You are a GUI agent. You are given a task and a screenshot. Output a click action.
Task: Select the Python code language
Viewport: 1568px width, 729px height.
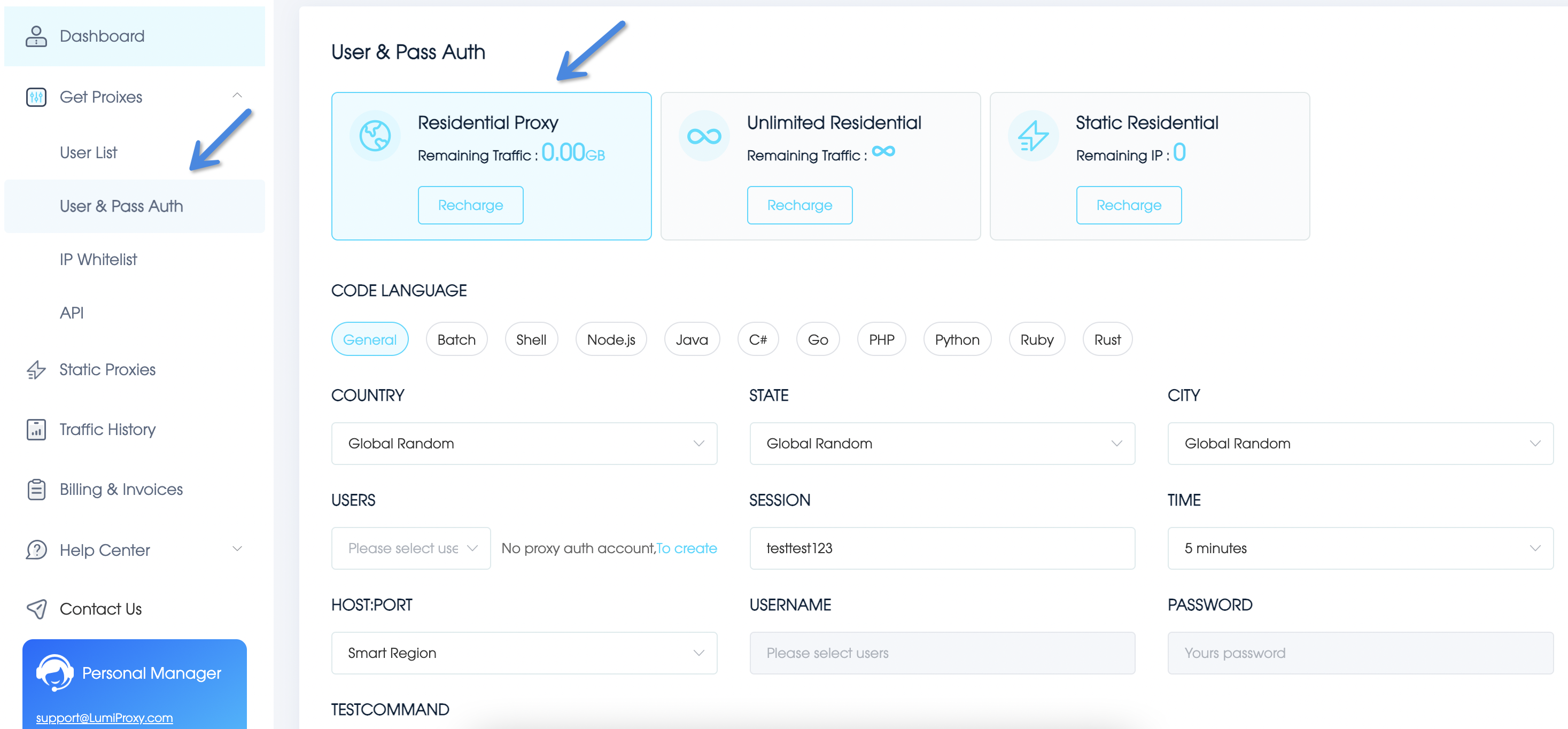[x=957, y=339]
